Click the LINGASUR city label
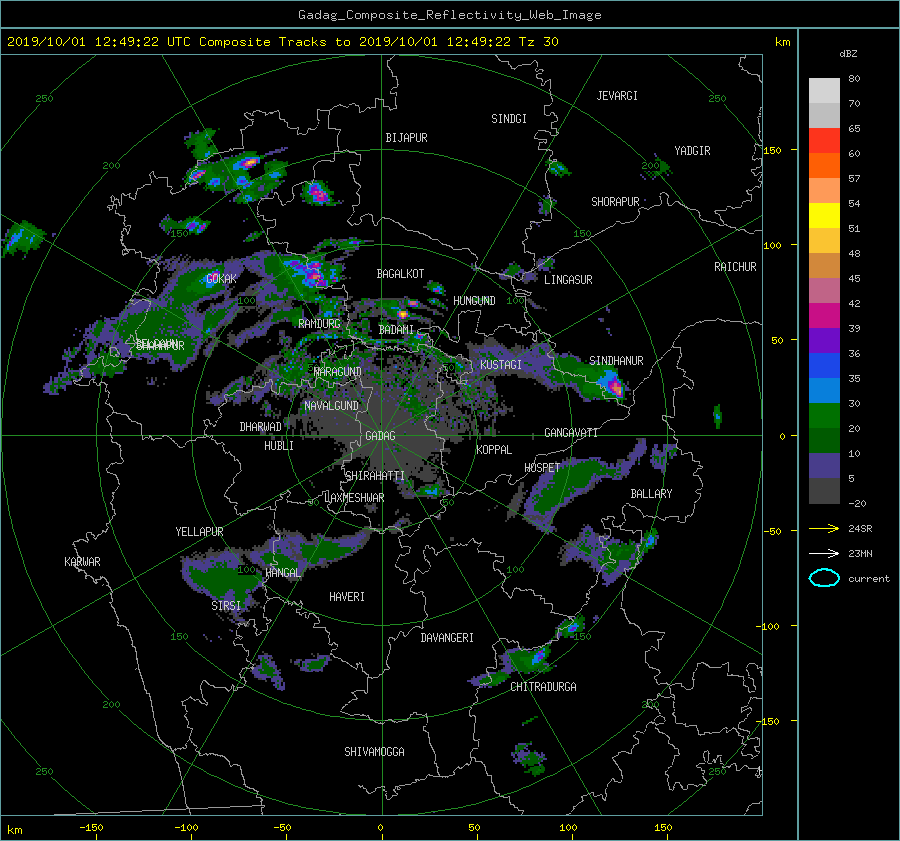Viewport: 900px width, 841px height. tap(568, 280)
